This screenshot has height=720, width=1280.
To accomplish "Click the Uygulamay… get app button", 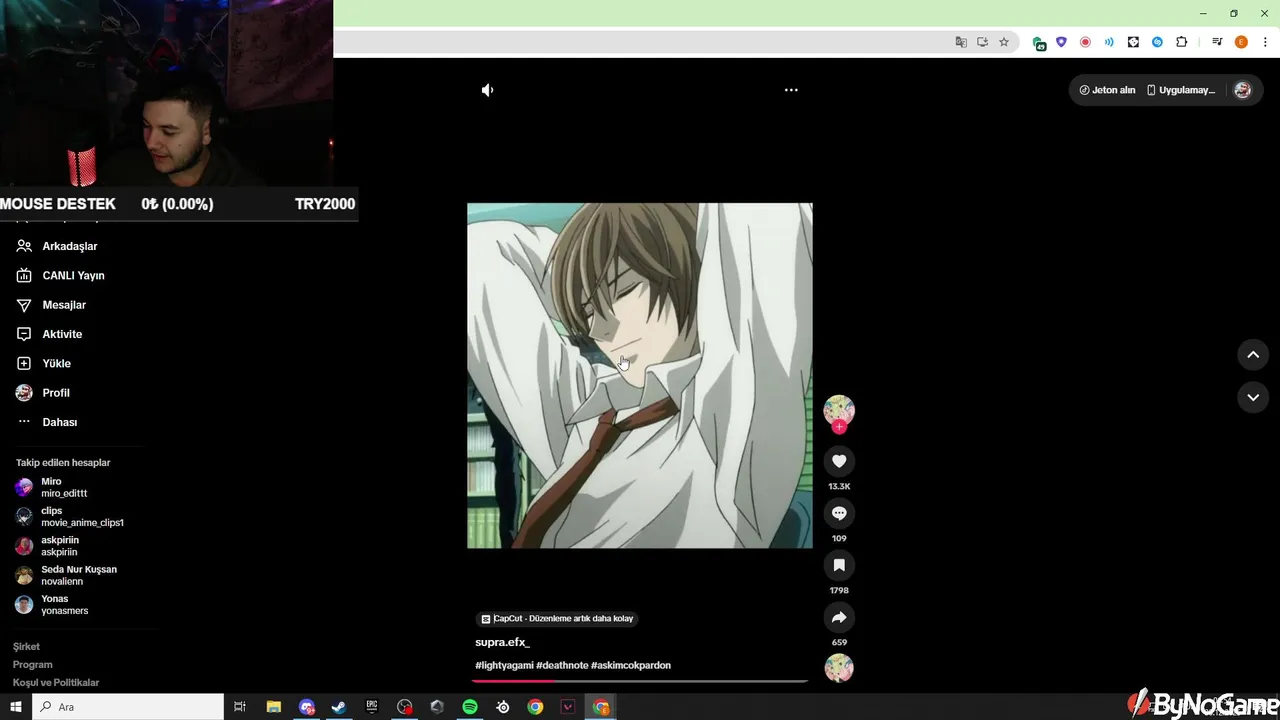I will pyautogui.click(x=1180, y=90).
